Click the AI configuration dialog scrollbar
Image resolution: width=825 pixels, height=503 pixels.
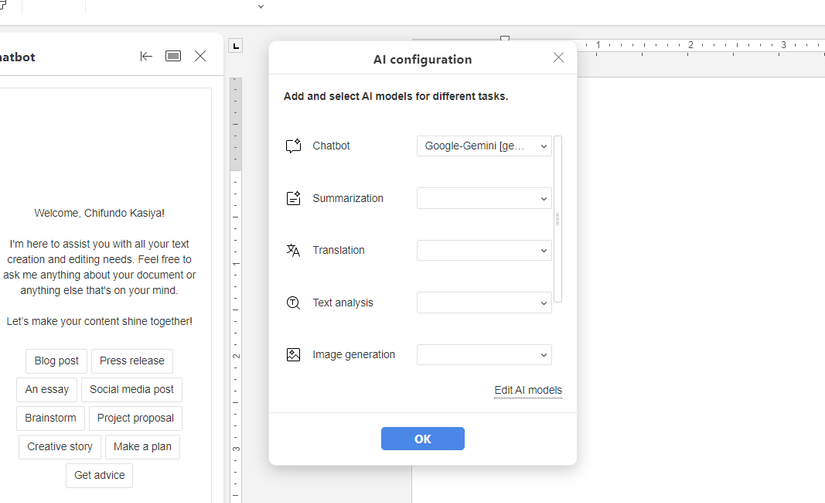[558, 218]
